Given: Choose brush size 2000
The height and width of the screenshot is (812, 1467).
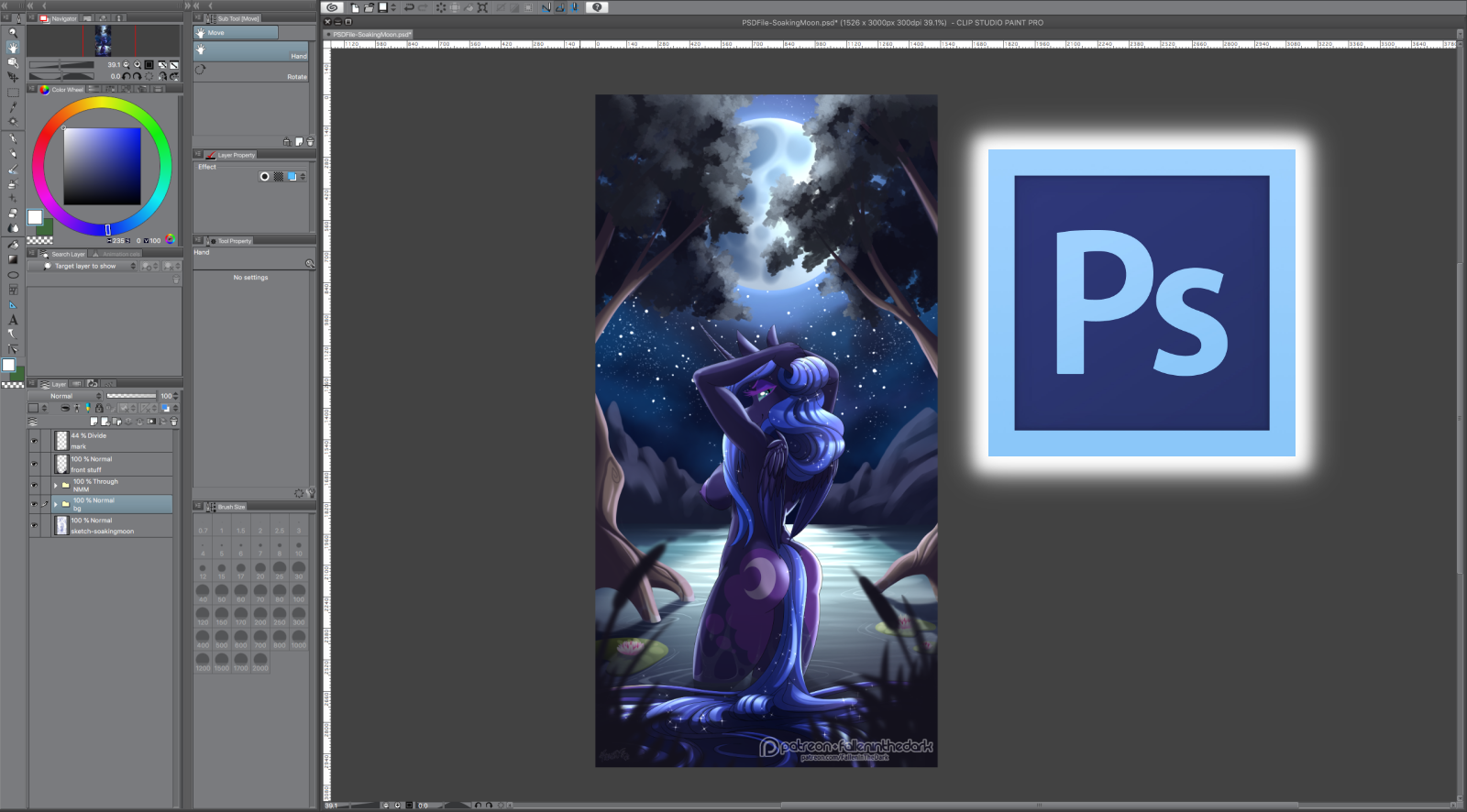Looking at the screenshot, I should tap(260, 663).
